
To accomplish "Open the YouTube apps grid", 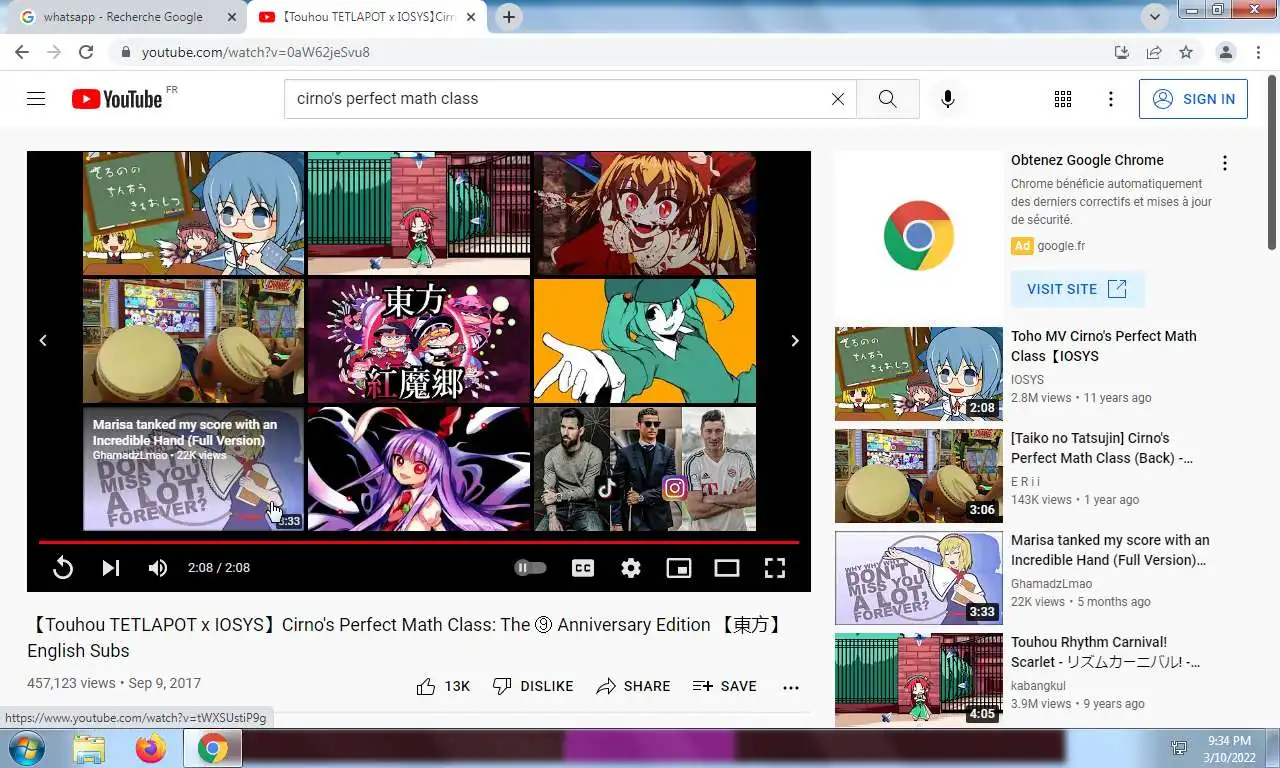I will coord(1063,99).
